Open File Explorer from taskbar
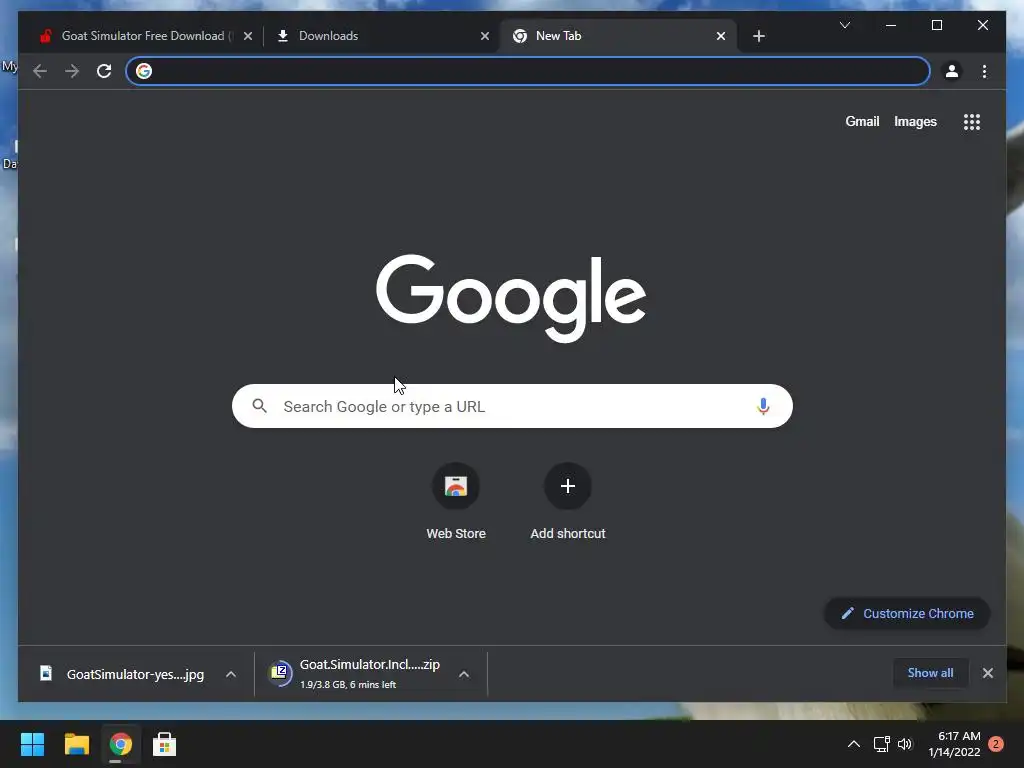Viewport: 1024px width, 768px height. pyautogui.click(x=76, y=744)
